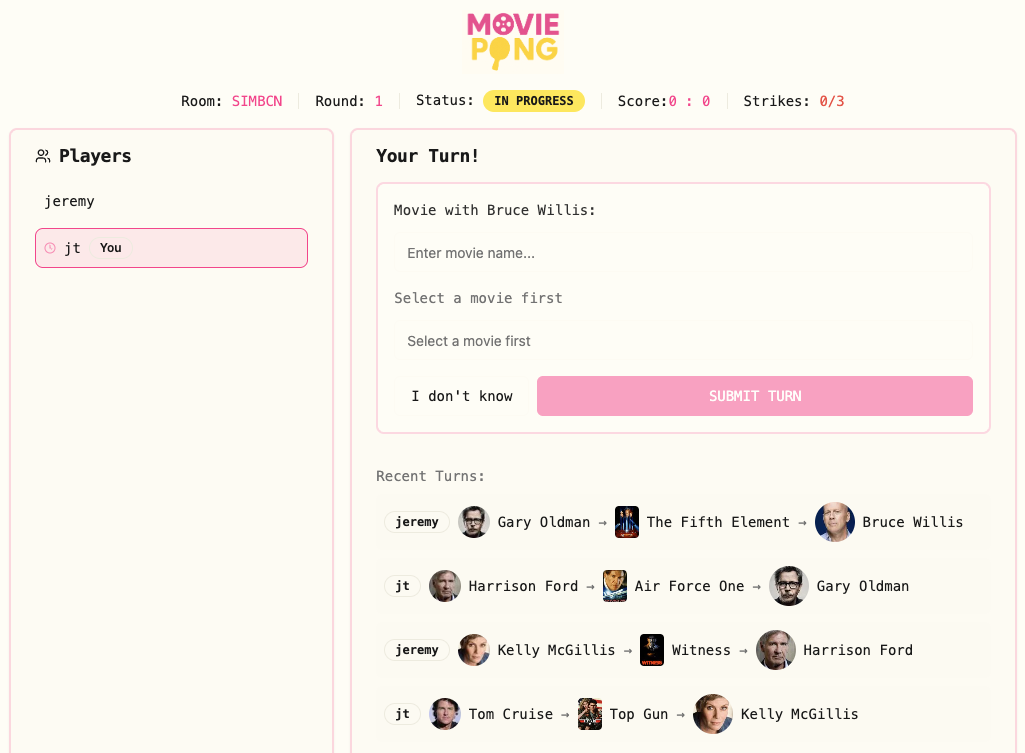1025x753 pixels.
Task: Click The Fifth Element poster thumbnail
Action: [x=627, y=522]
